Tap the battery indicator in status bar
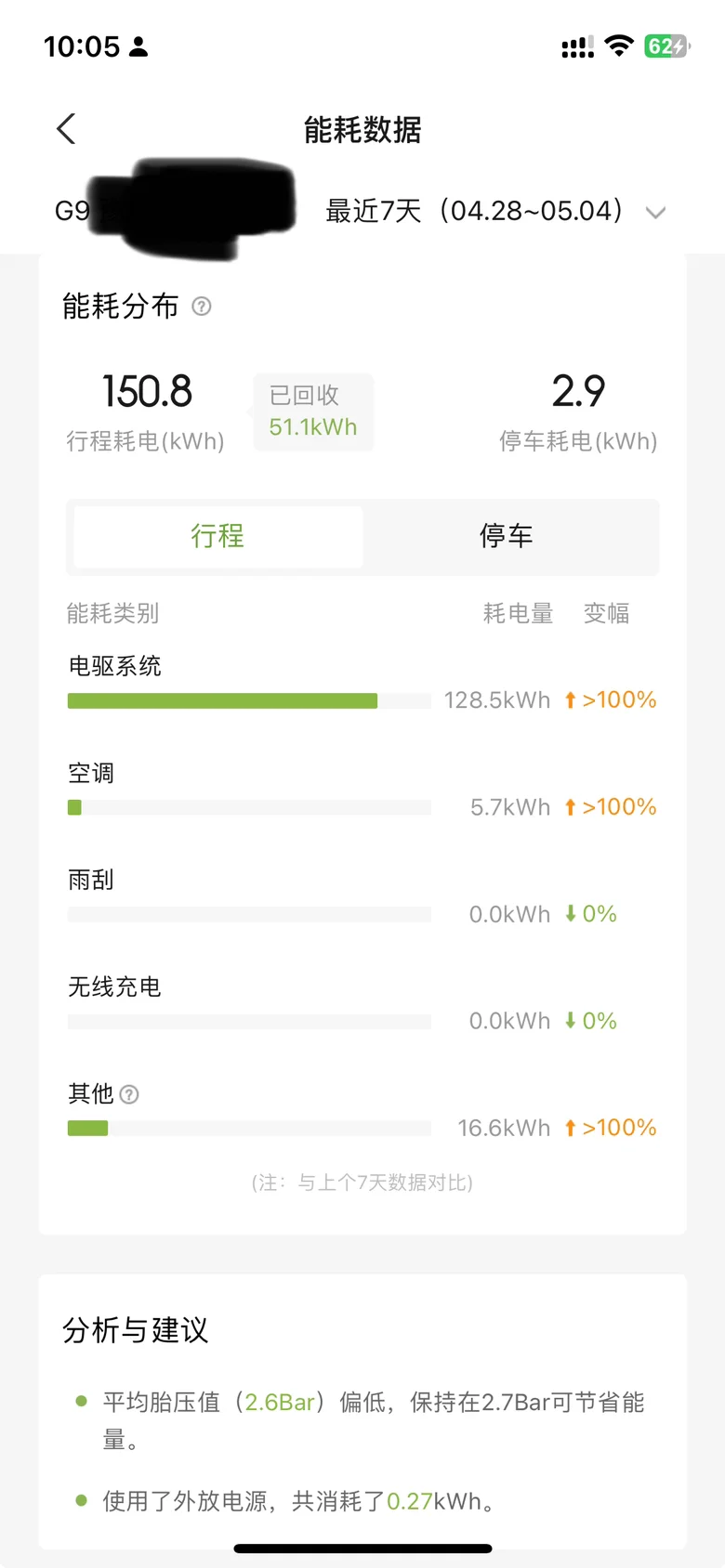 coord(667,46)
